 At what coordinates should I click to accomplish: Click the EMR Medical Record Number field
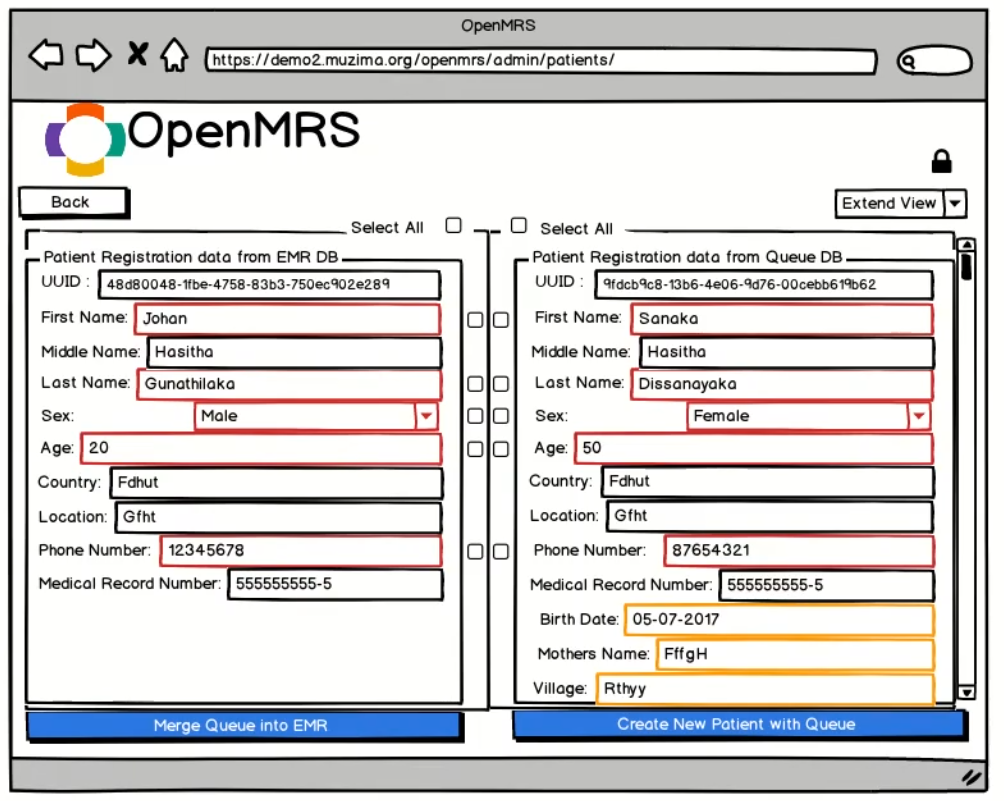335,584
